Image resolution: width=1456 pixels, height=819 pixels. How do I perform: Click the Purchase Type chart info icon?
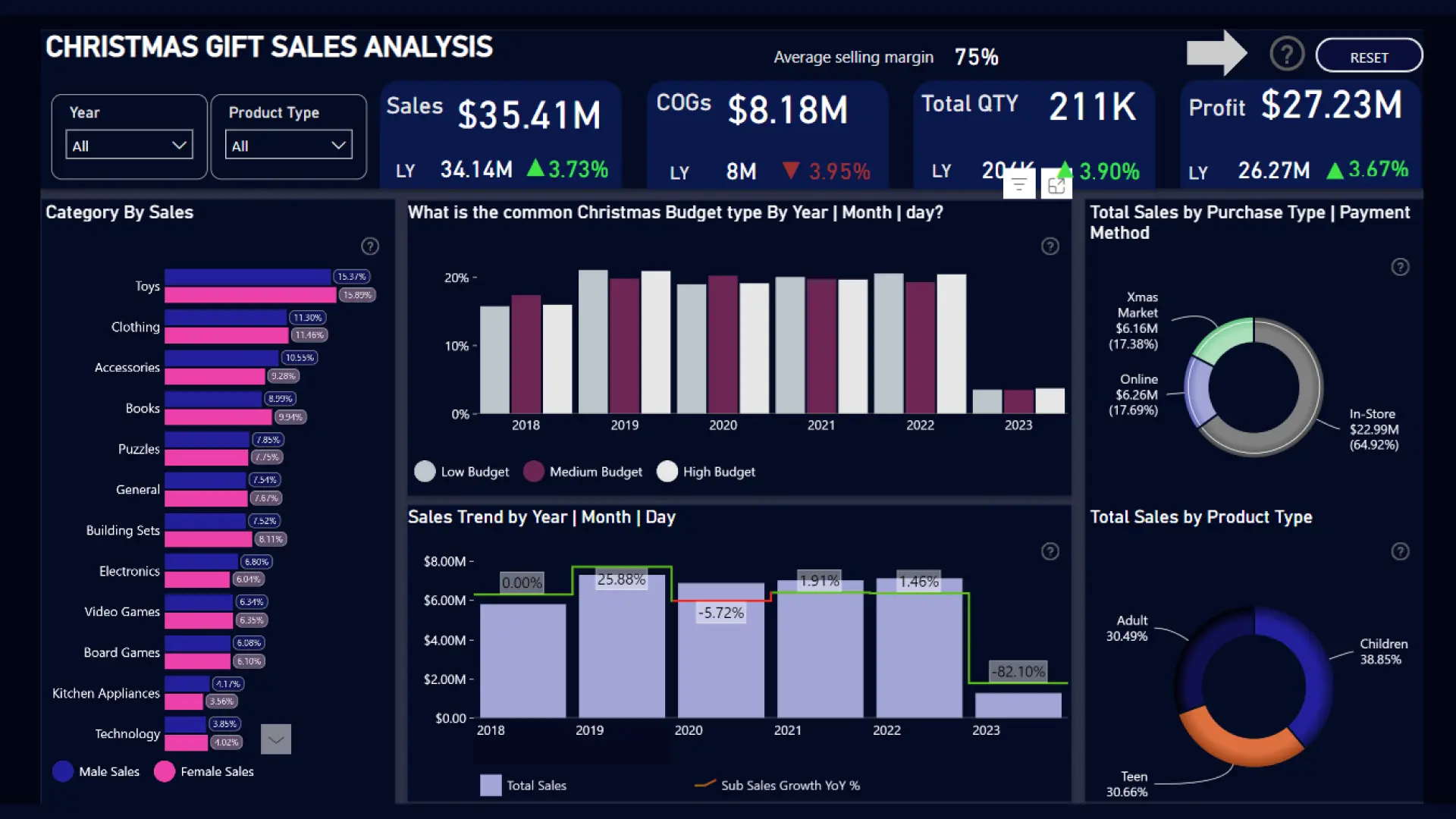[x=1401, y=267]
